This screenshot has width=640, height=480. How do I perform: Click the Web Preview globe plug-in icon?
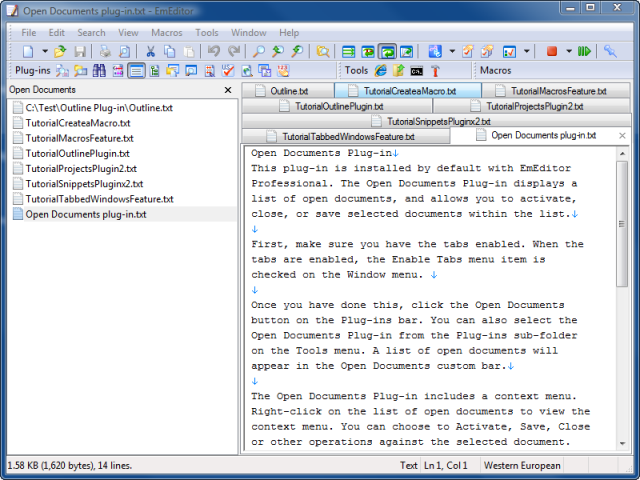tap(247, 71)
